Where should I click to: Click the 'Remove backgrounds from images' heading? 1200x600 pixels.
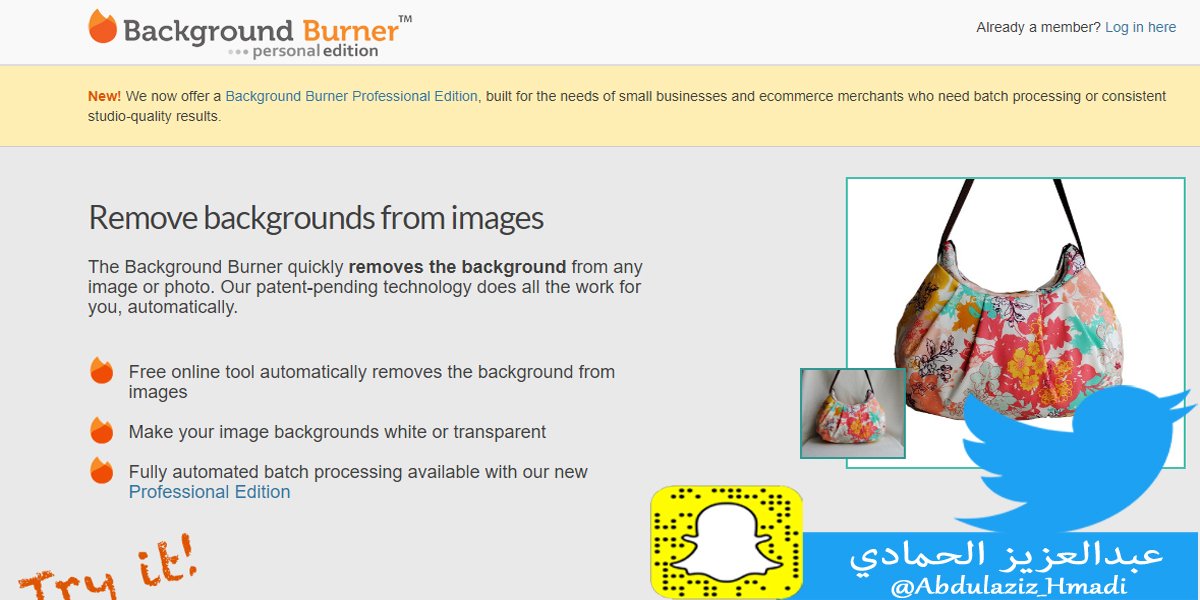[316, 217]
